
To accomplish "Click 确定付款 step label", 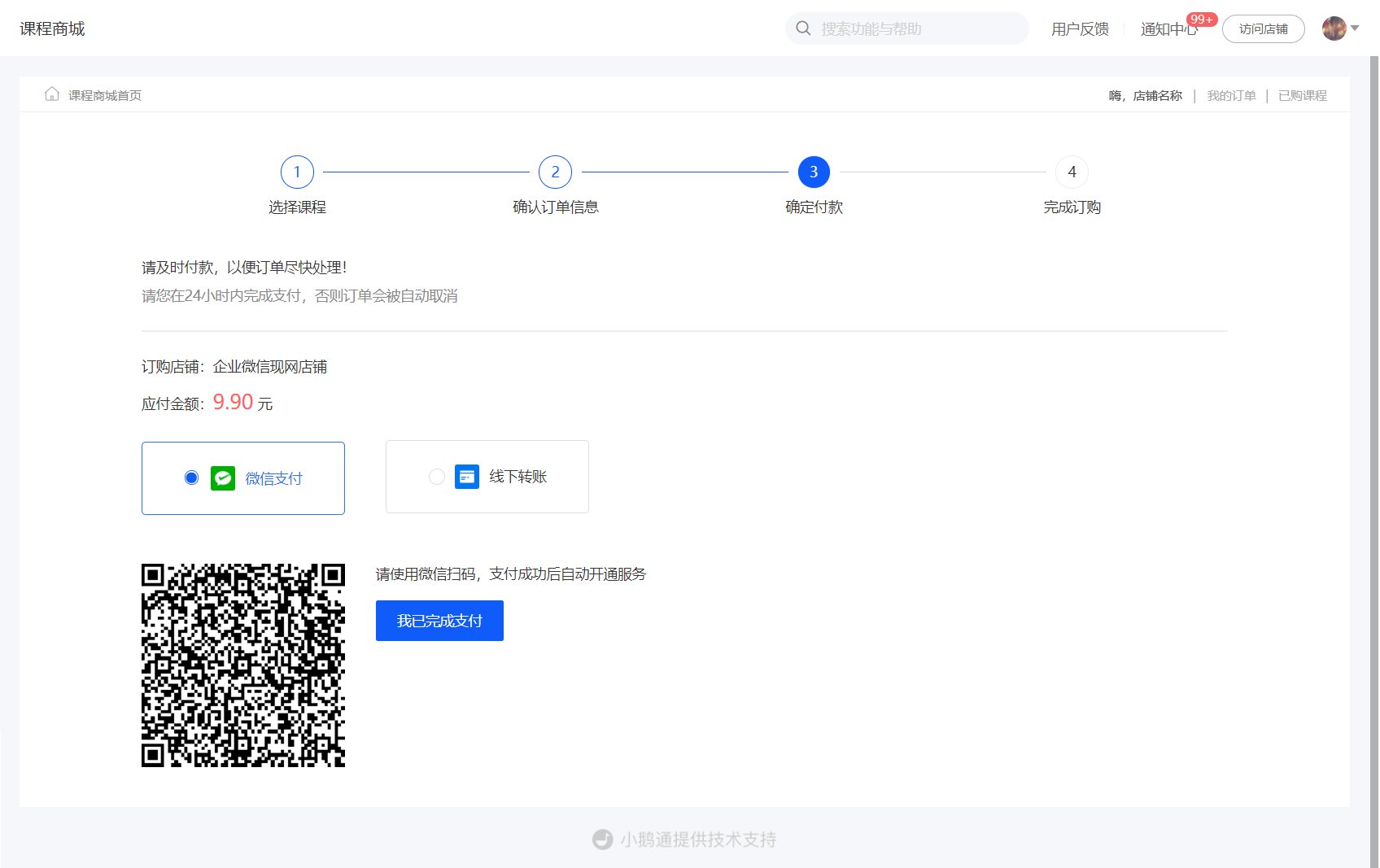I will pos(814,207).
